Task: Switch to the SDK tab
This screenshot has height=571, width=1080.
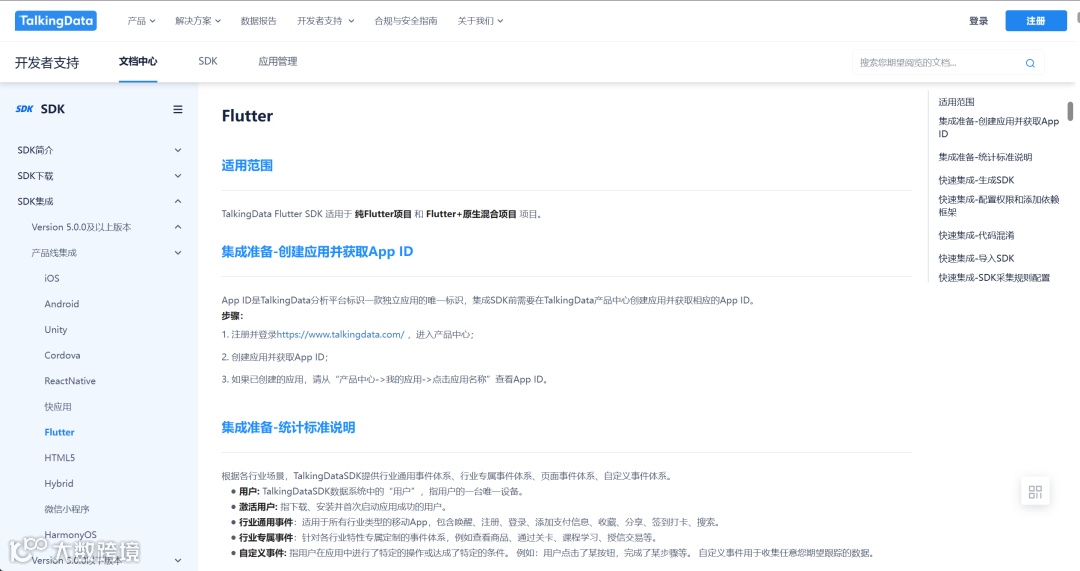Action: coord(207,61)
